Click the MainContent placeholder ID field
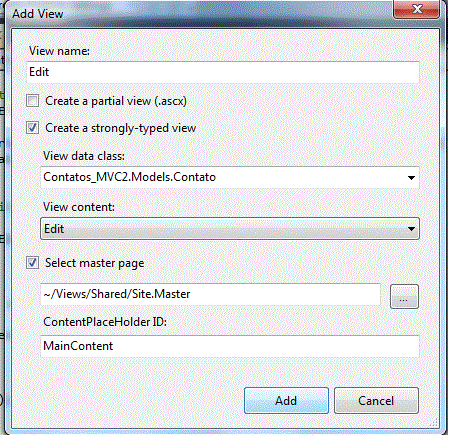The width and height of the screenshot is (451, 439). point(230,346)
